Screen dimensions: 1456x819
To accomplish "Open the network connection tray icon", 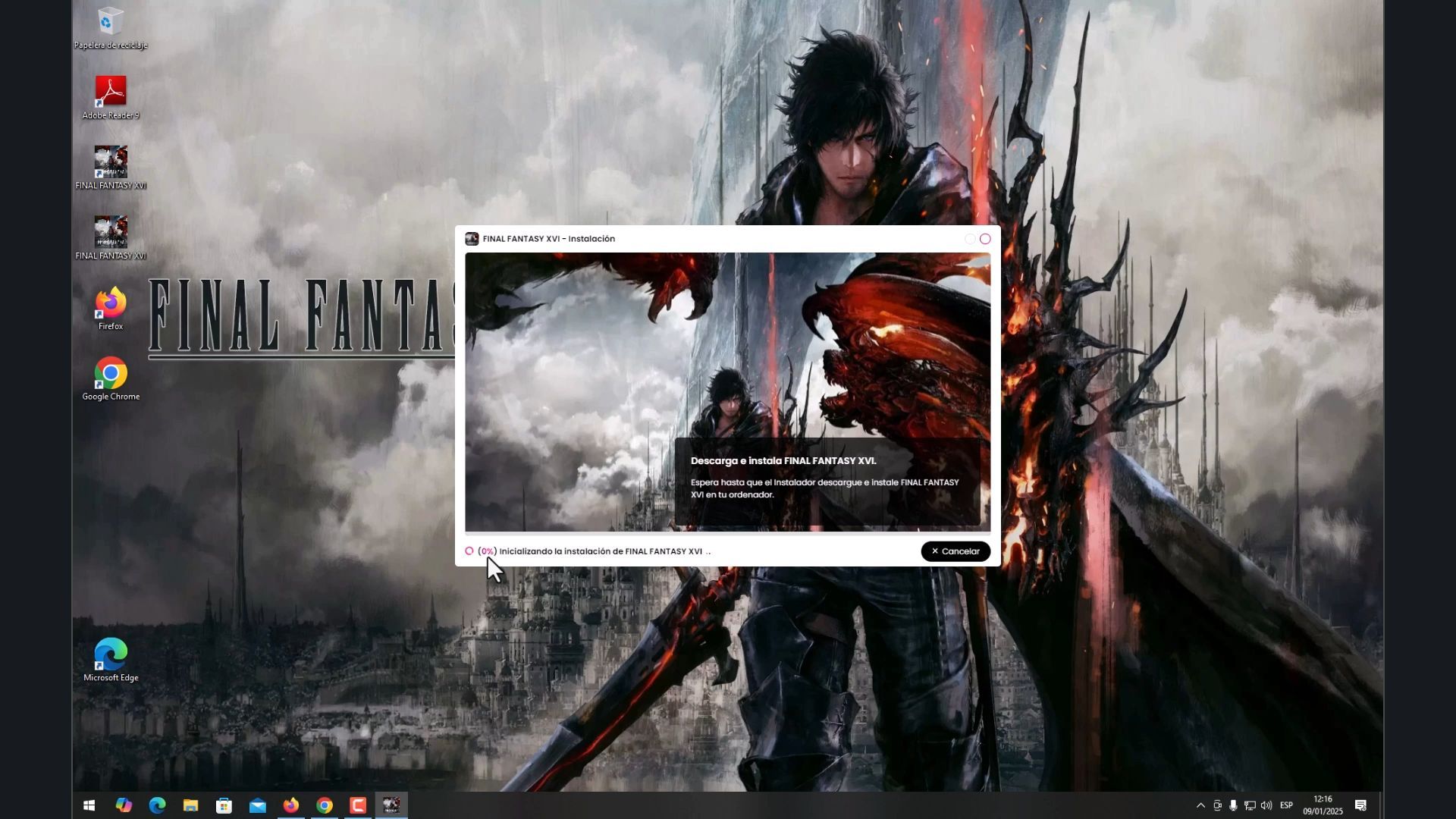I will (1250, 805).
